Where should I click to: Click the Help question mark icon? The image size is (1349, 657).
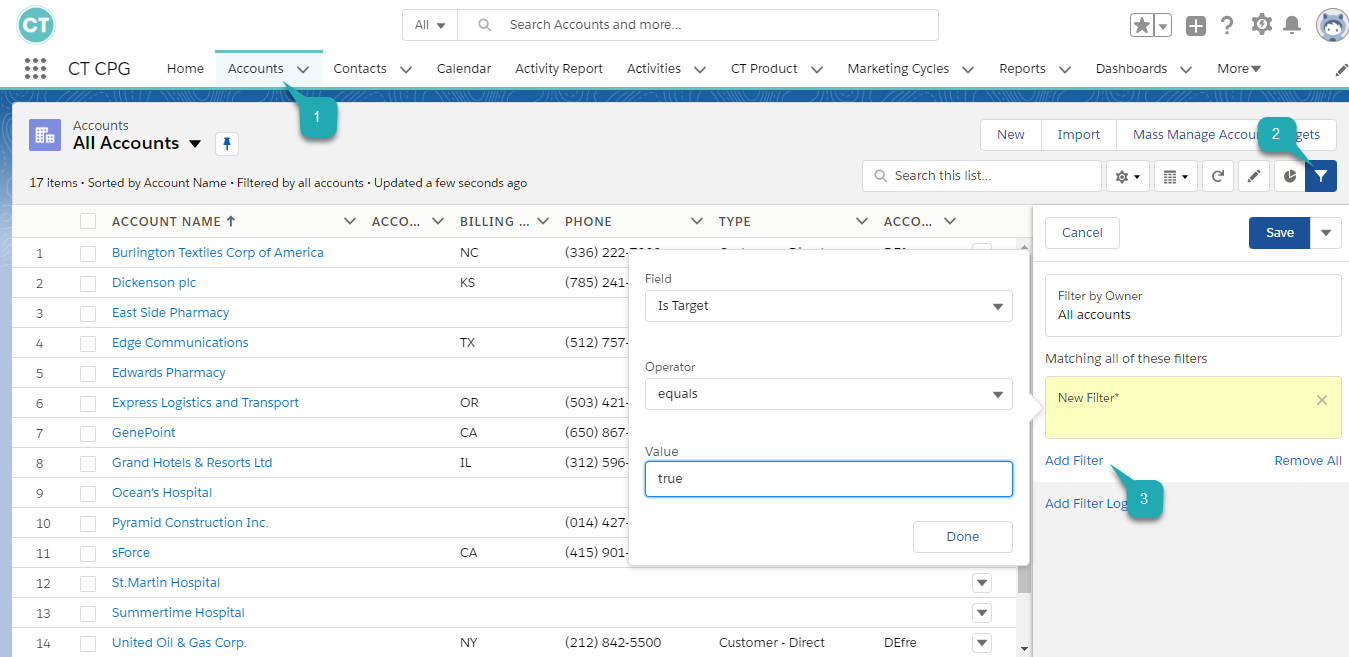point(1227,25)
